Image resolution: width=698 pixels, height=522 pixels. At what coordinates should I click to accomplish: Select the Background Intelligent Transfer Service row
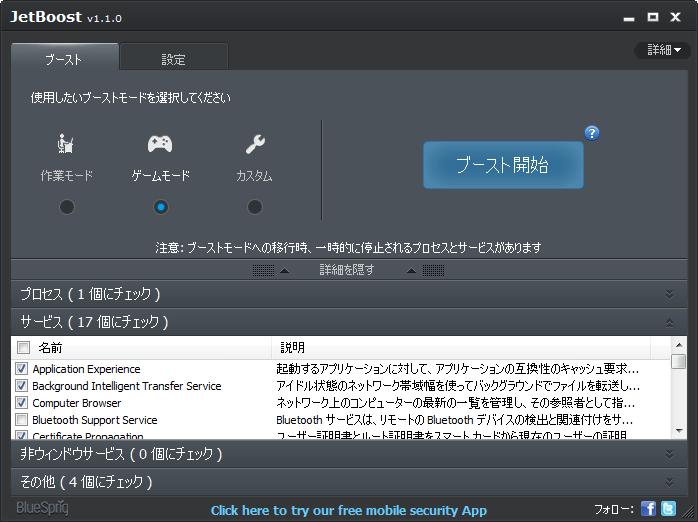[x=341, y=385]
